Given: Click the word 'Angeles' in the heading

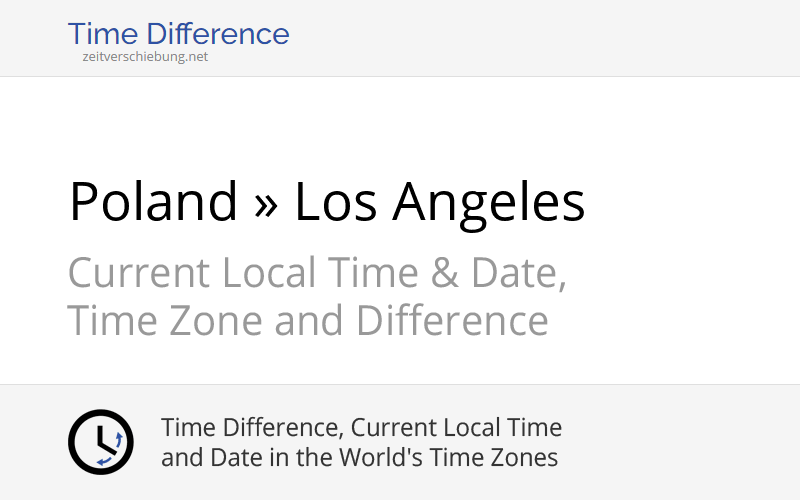Looking at the screenshot, I should (488, 202).
